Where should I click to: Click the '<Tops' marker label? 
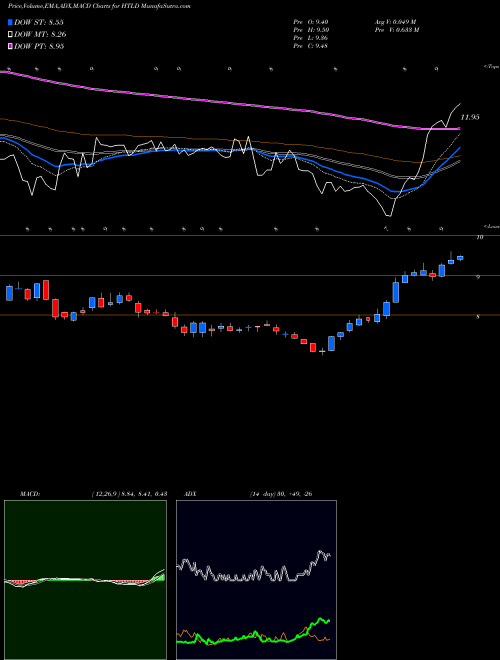[x=491, y=67]
